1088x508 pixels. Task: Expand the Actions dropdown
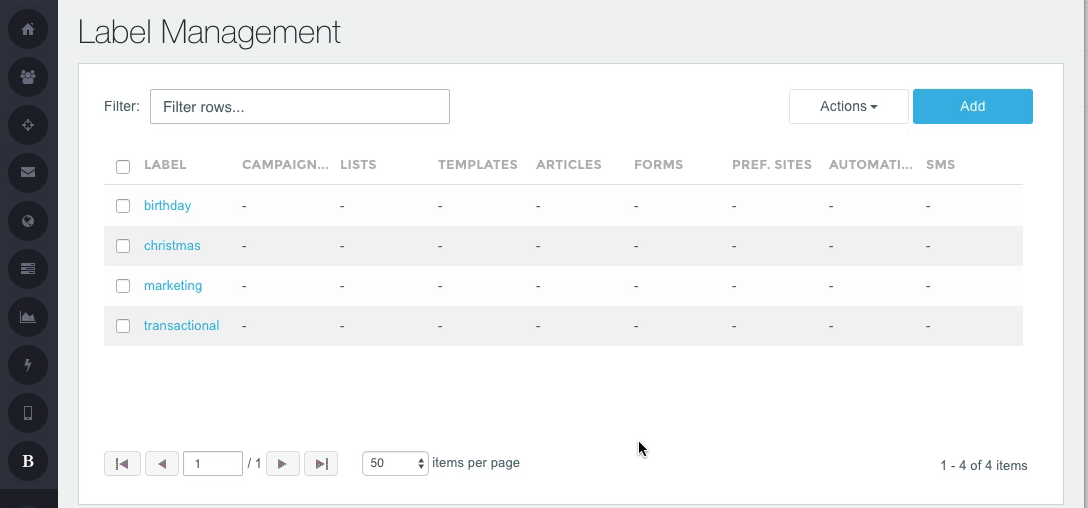848,107
